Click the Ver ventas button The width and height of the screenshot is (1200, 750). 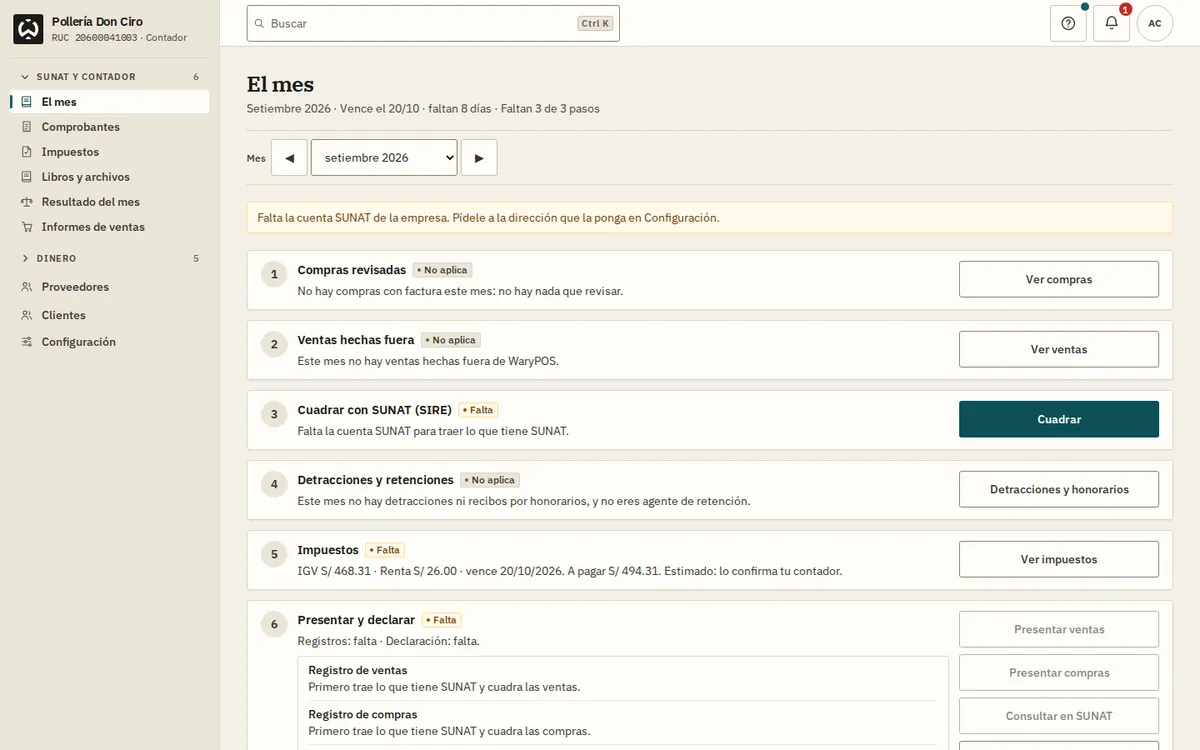tap(1059, 350)
